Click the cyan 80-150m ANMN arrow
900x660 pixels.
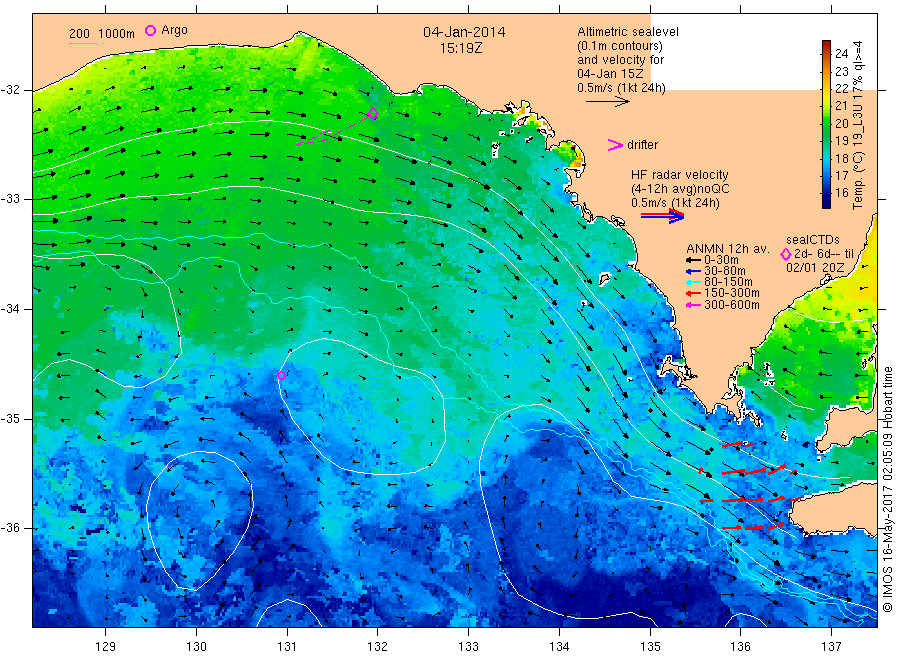693,282
